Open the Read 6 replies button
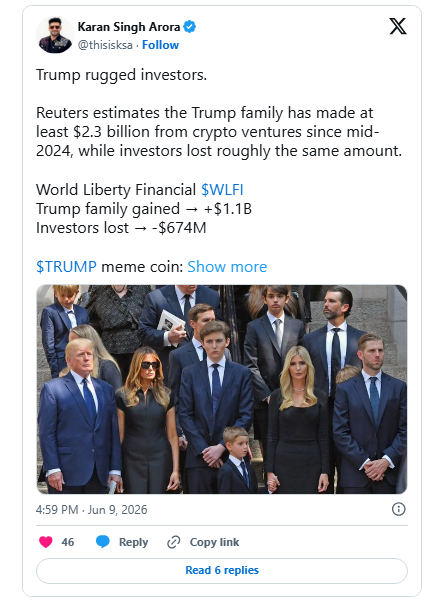This screenshot has width=440, height=601. click(222, 570)
